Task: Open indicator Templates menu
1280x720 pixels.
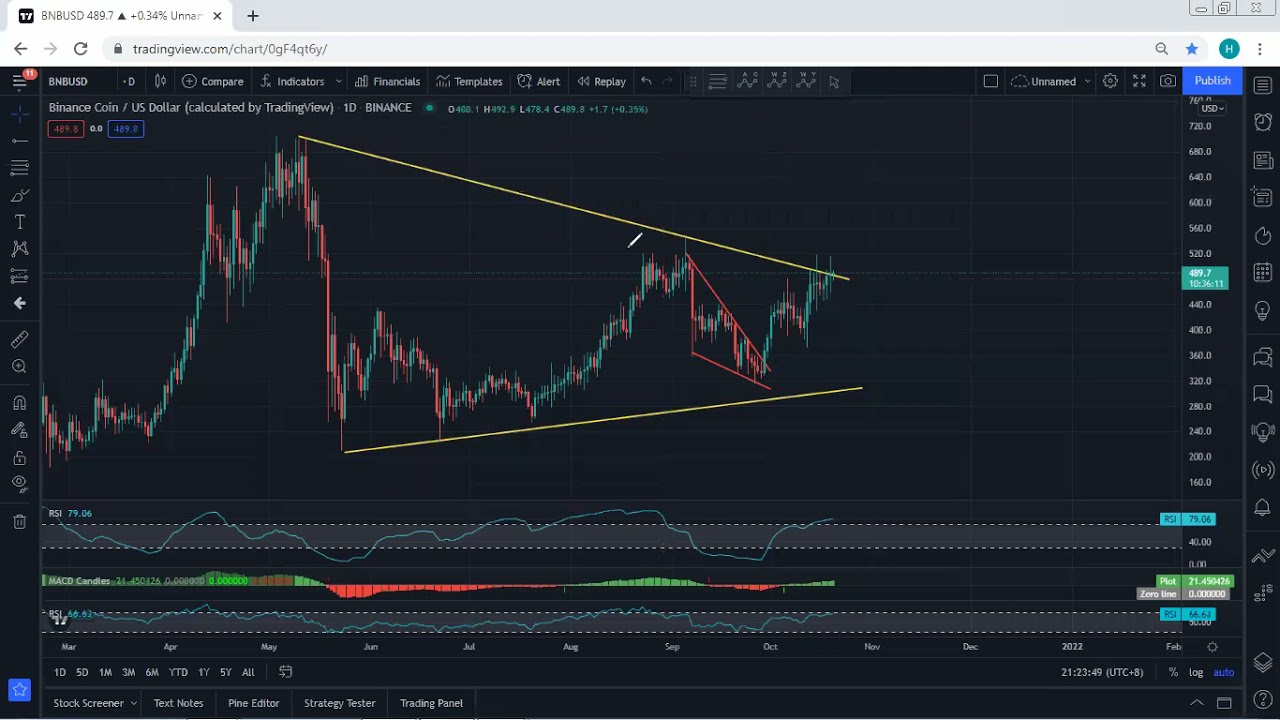Action: tap(468, 81)
